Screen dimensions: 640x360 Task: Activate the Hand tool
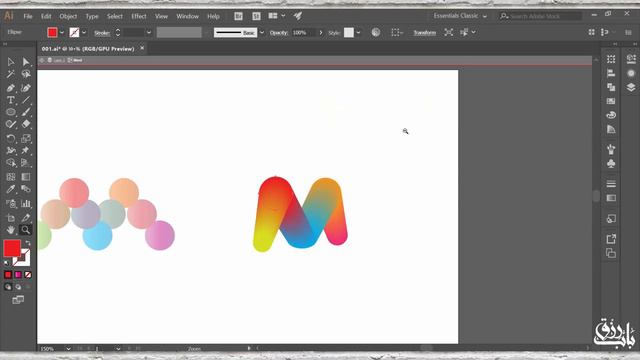tap(11, 230)
